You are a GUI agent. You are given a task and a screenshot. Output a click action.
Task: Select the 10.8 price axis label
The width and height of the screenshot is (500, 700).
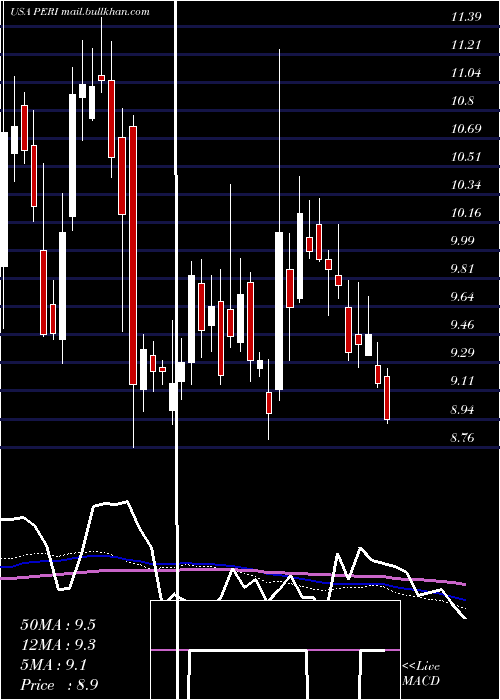point(462,101)
